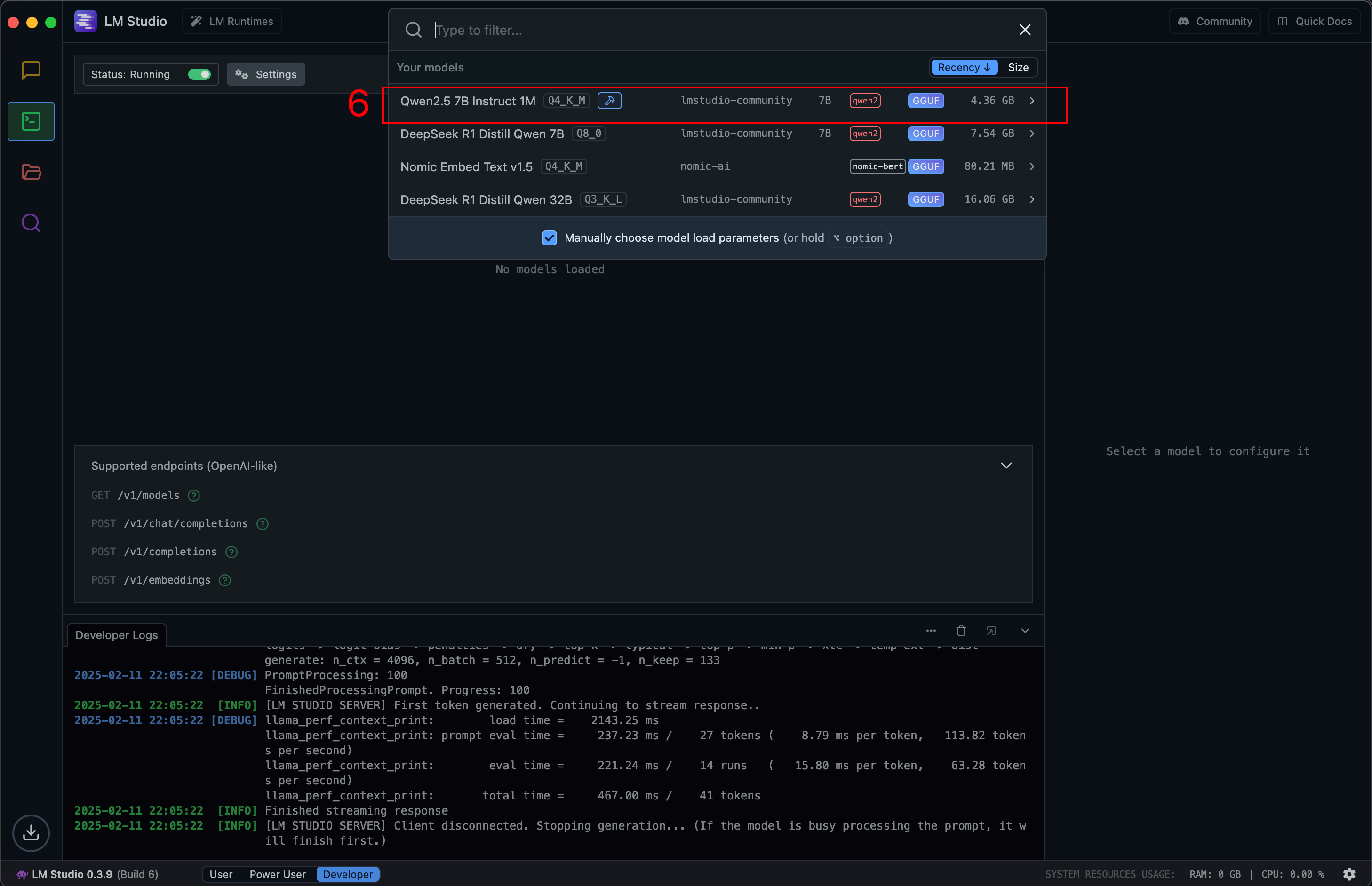
Task: Expand Nomic Embed Text v1.5 chevron
Action: (x=1031, y=166)
